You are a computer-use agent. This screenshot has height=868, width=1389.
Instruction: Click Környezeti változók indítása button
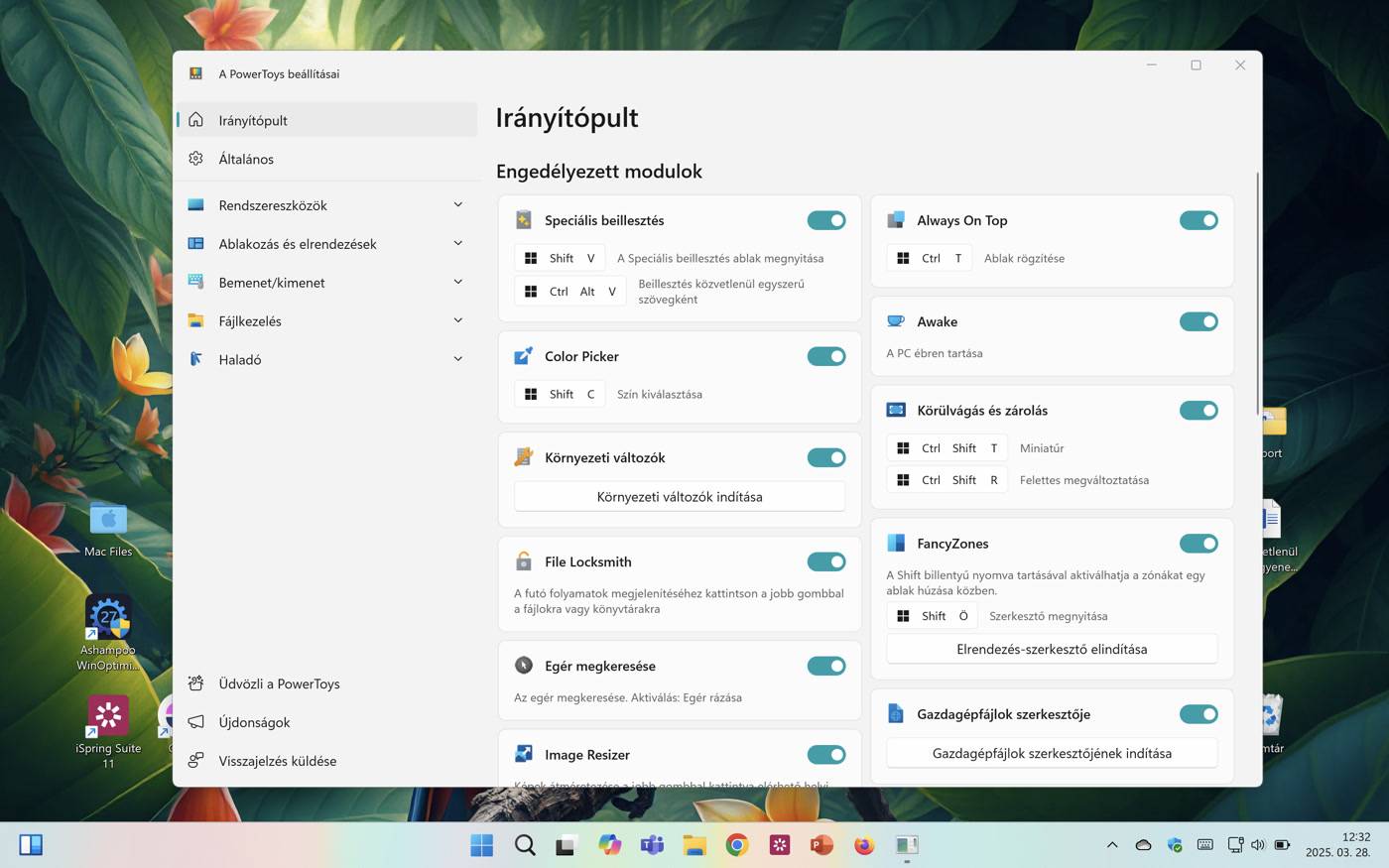point(680,496)
